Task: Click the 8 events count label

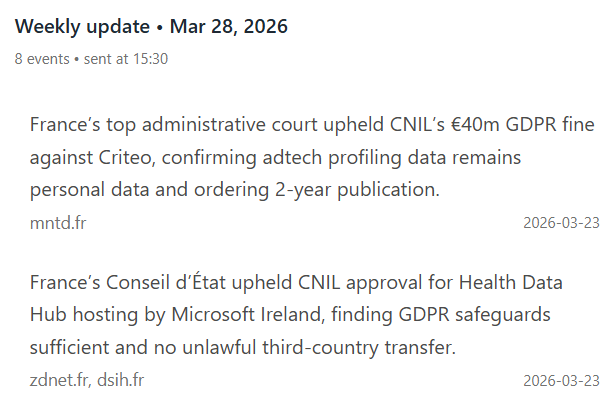Action: pyautogui.click(x=41, y=59)
